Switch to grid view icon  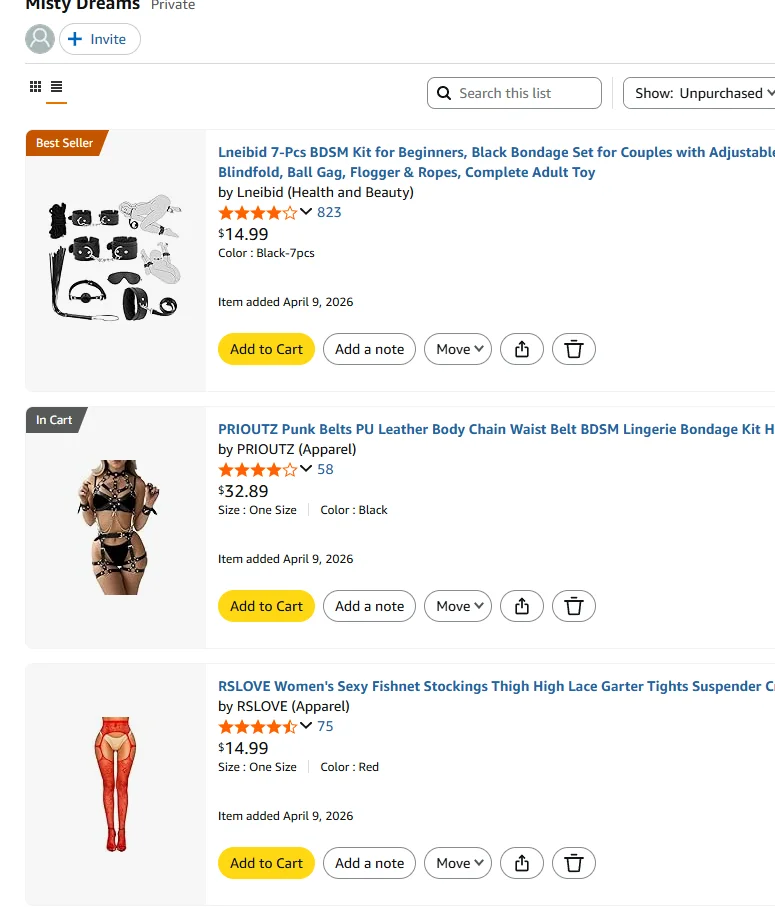(x=36, y=87)
